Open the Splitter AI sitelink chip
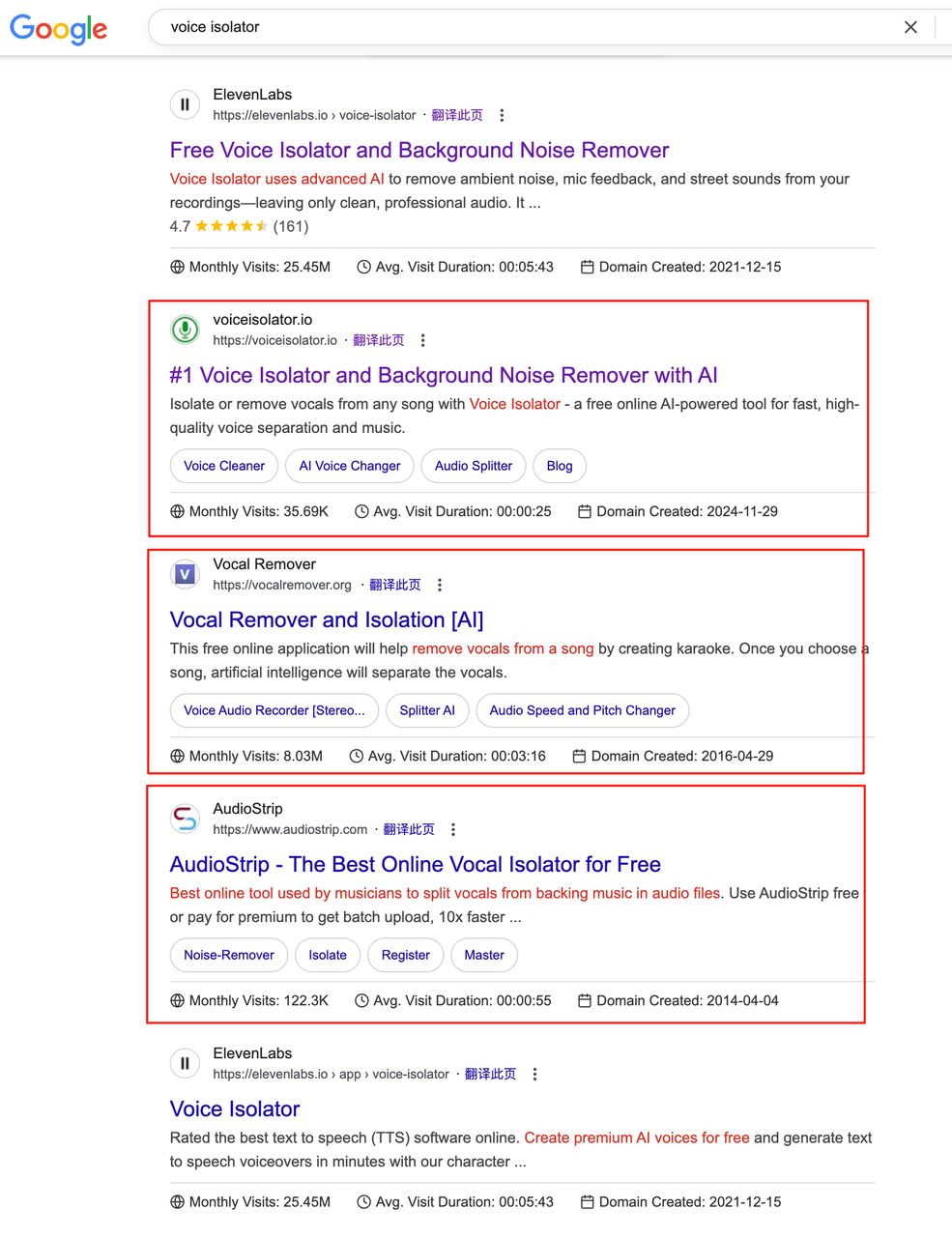The image size is (952, 1237). (x=427, y=710)
